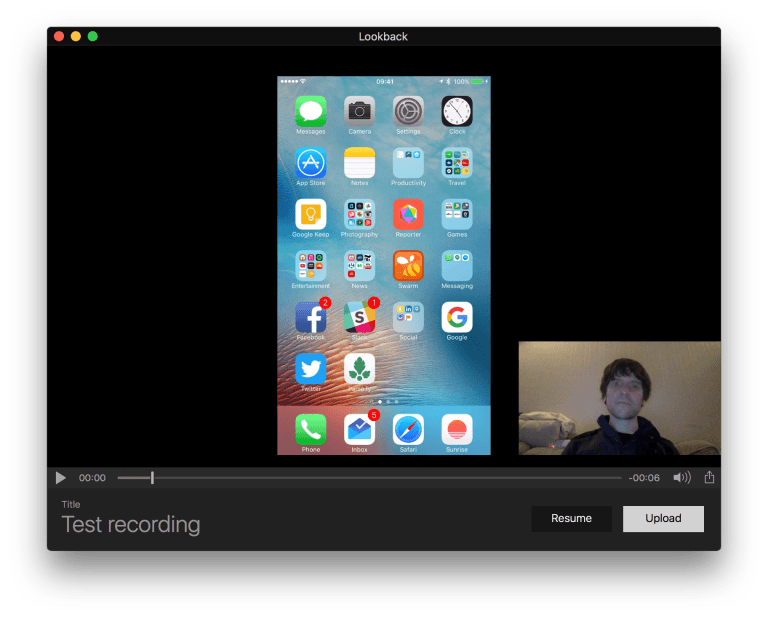Open the Photography folder
Image resolution: width=768 pixels, height=618 pixels.
click(x=360, y=214)
